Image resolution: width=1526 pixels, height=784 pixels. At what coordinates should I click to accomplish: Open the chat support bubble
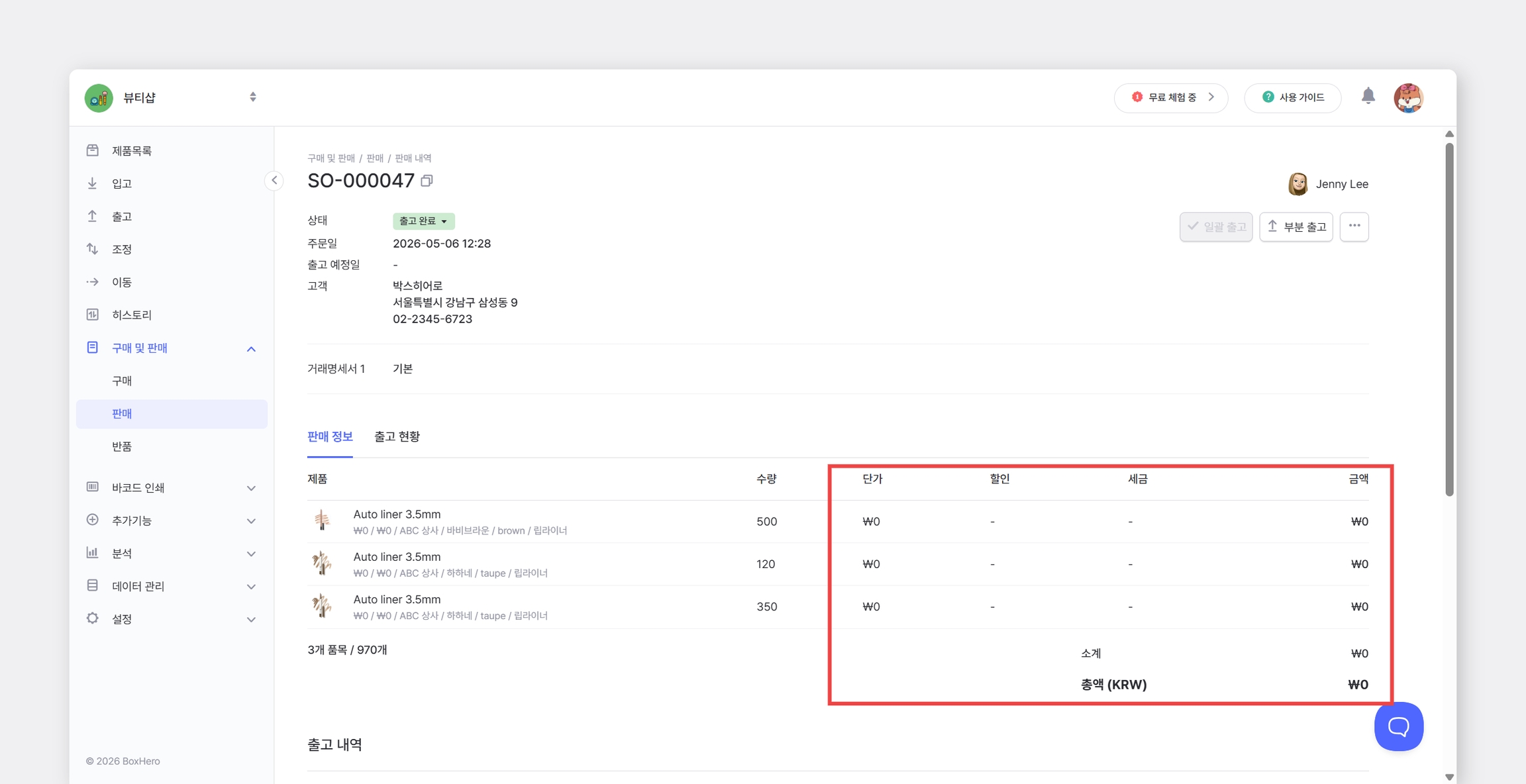tap(1399, 726)
